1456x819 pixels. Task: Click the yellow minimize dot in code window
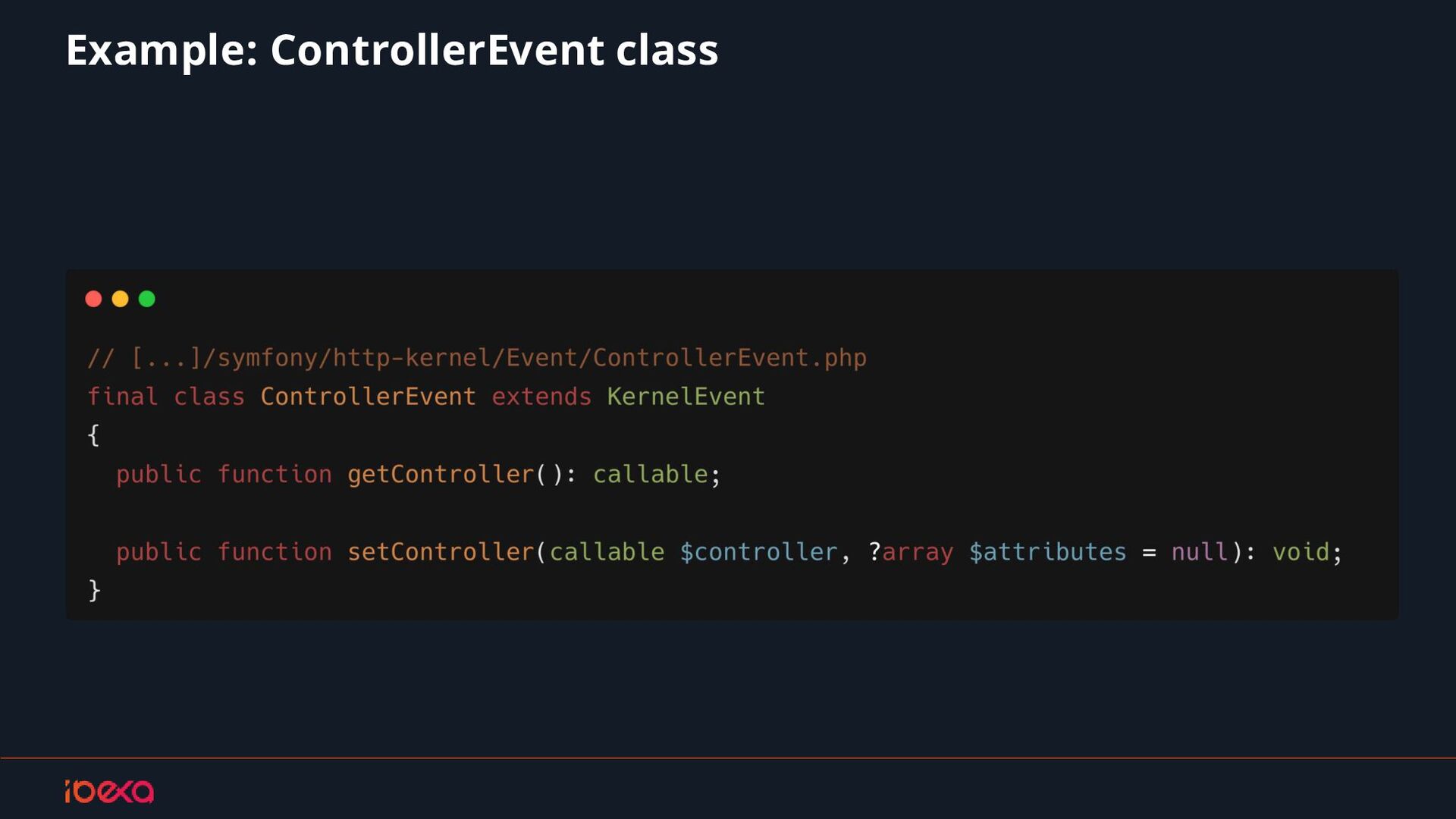pyautogui.click(x=120, y=299)
